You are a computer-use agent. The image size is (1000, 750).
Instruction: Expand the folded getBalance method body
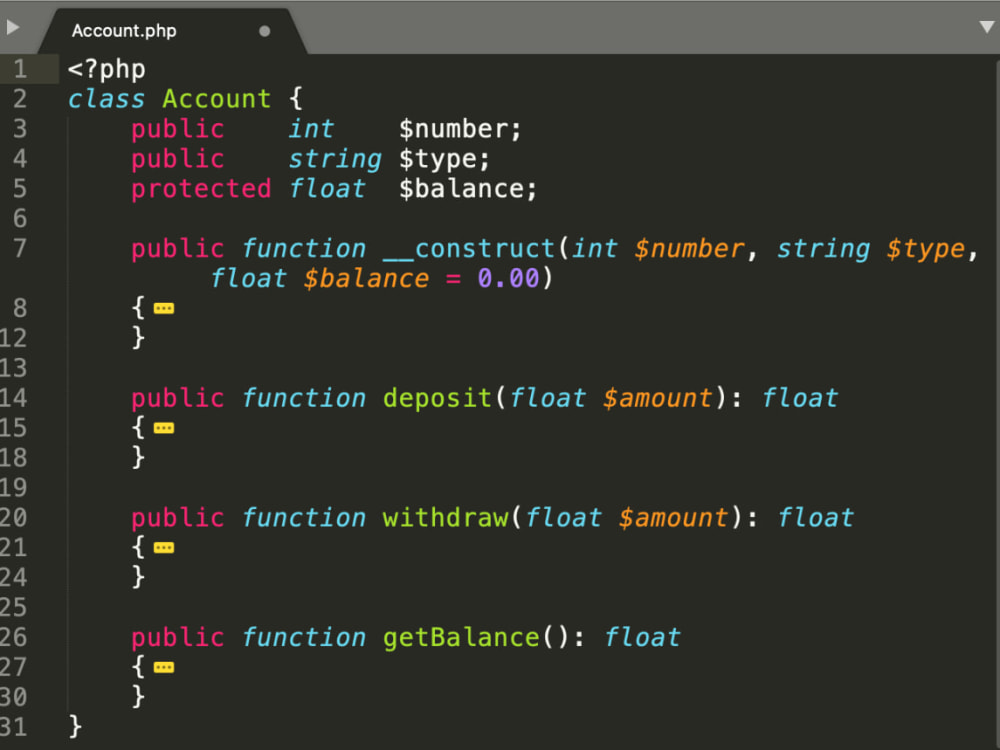click(x=164, y=668)
